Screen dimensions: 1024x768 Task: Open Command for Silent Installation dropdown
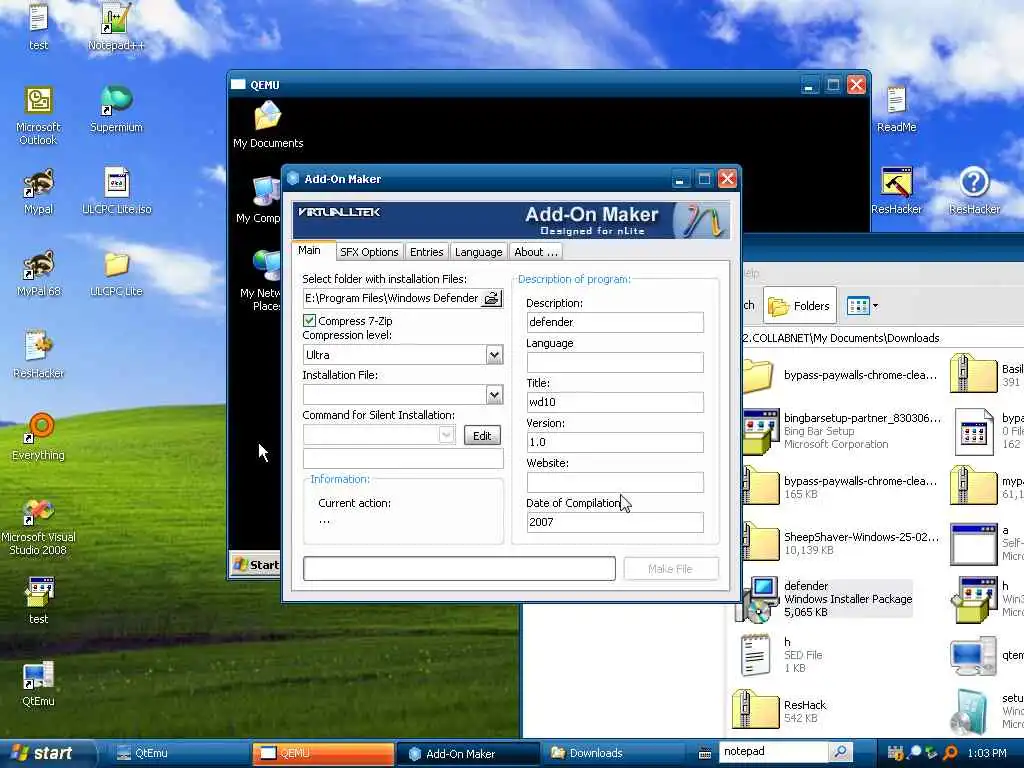point(447,435)
